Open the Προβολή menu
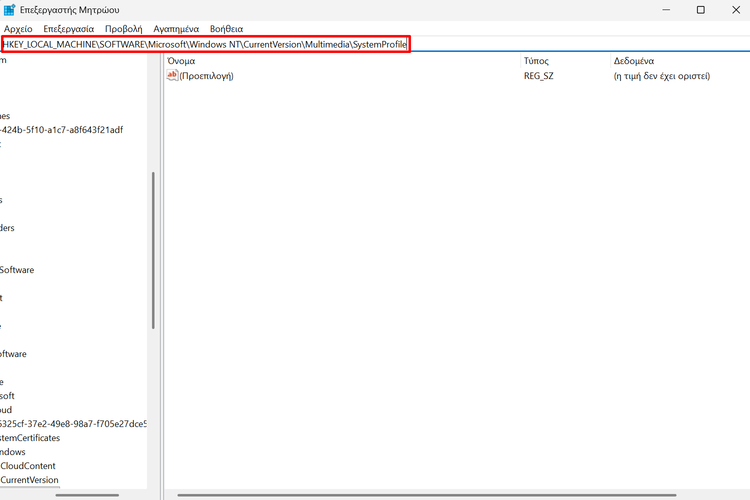 pyautogui.click(x=123, y=29)
